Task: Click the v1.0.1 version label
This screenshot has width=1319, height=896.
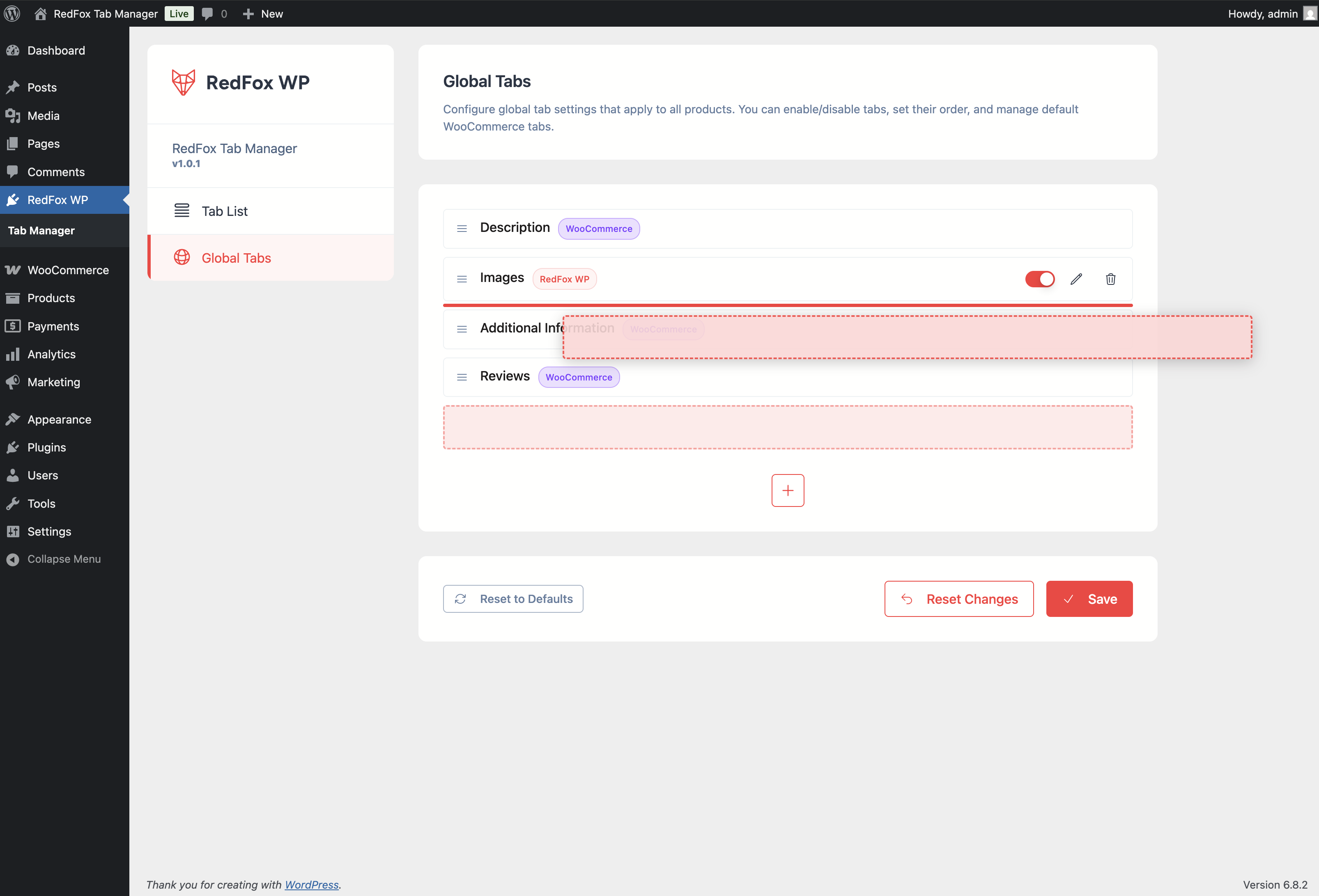Action: pos(186,163)
